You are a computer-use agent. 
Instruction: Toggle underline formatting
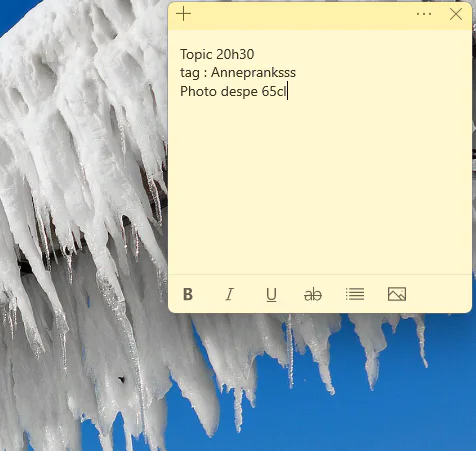(271, 295)
